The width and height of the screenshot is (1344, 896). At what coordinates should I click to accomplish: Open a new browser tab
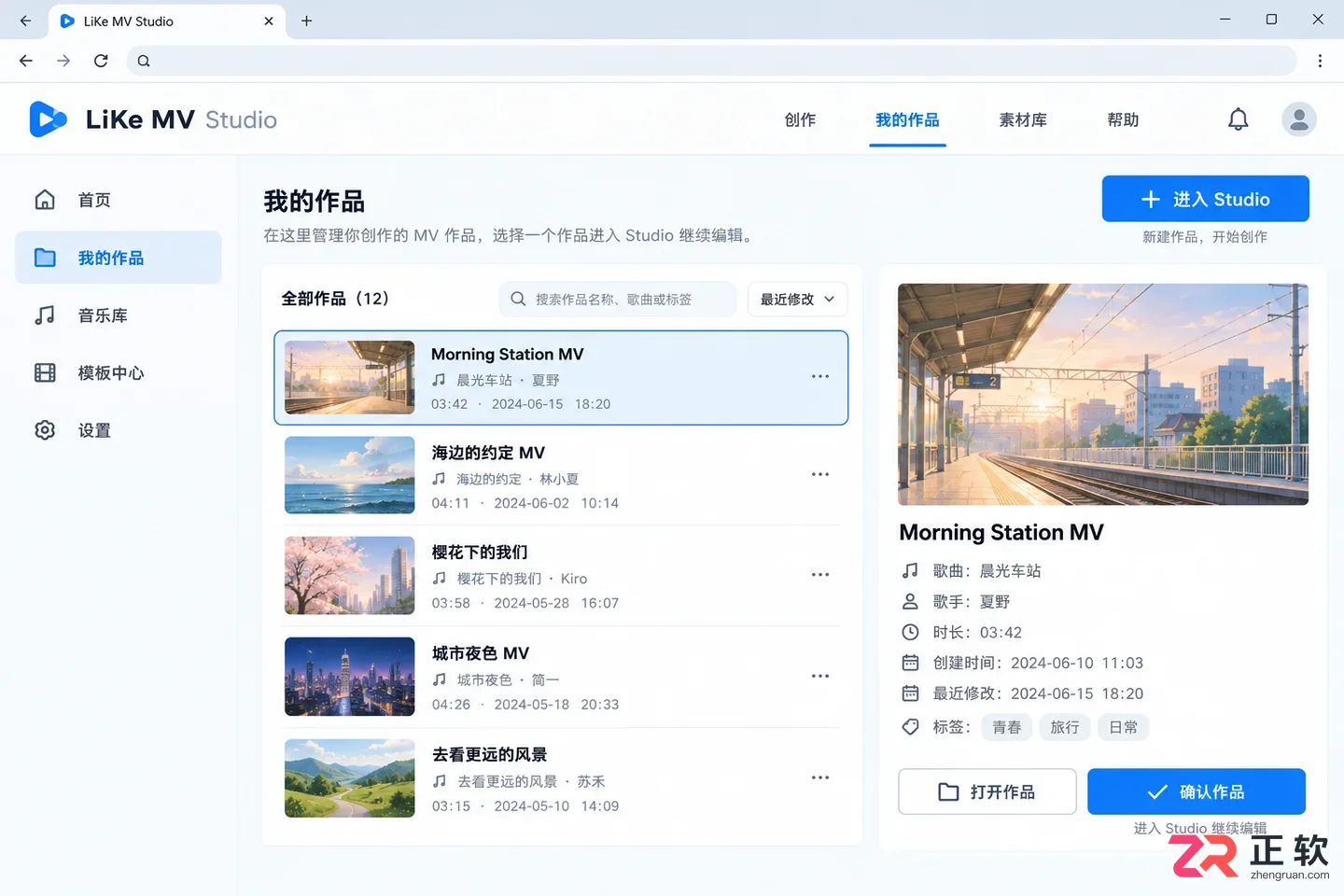(x=306, y=21)
